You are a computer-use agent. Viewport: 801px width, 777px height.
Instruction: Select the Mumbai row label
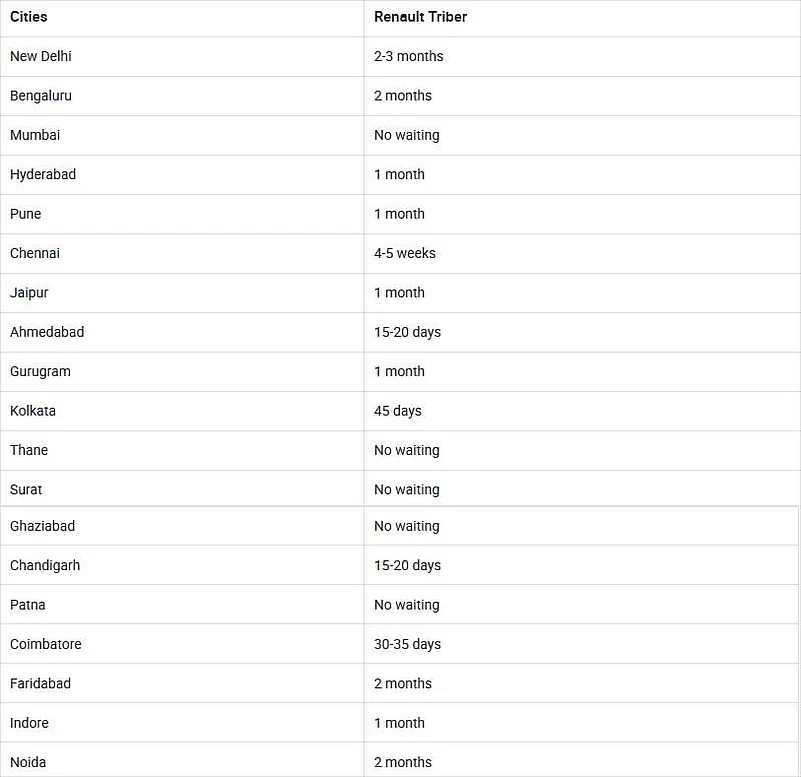tap(35, 135)
